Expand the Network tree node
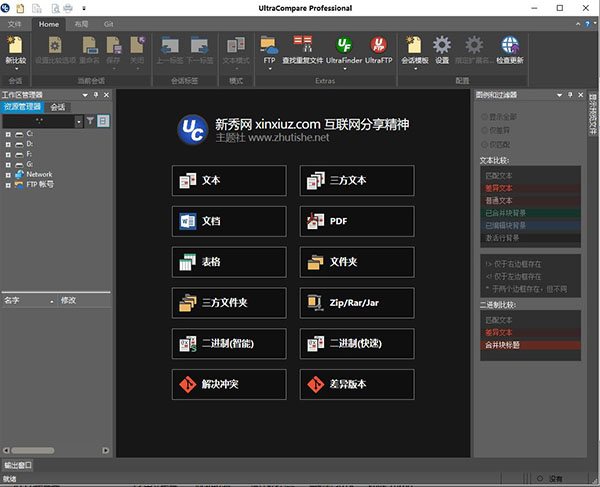This screenshot has height=487, width=600. tap(8, 175)
